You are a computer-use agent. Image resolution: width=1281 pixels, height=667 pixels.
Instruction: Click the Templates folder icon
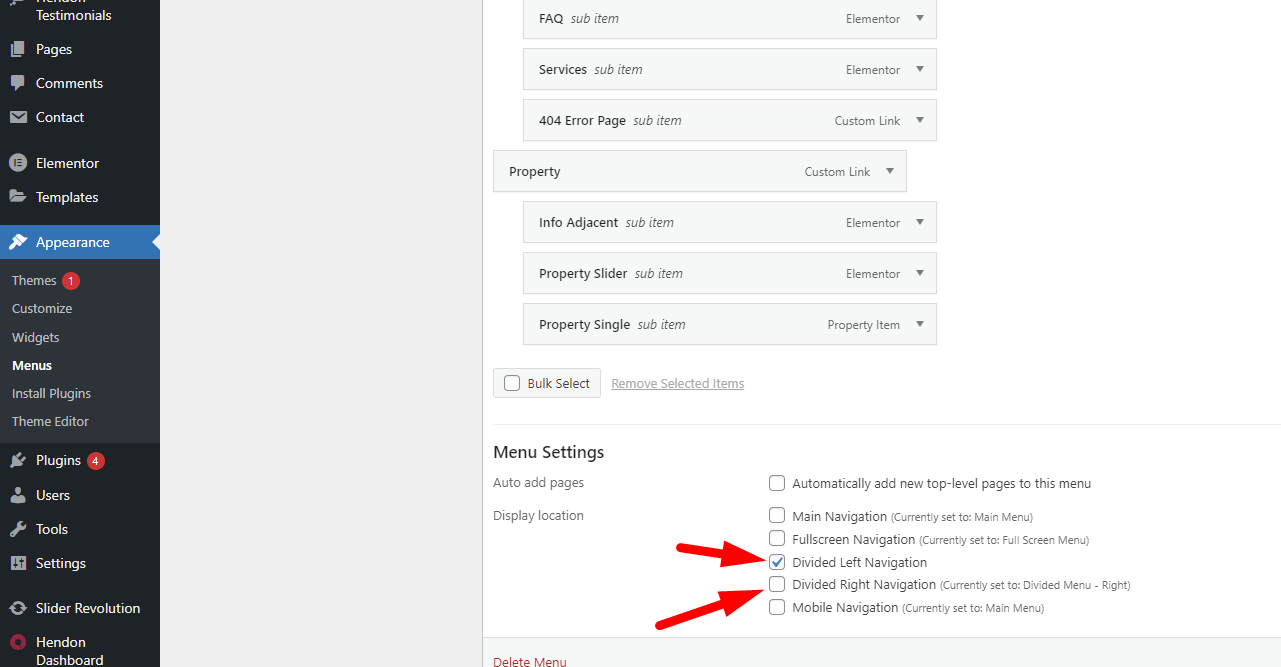18,197
